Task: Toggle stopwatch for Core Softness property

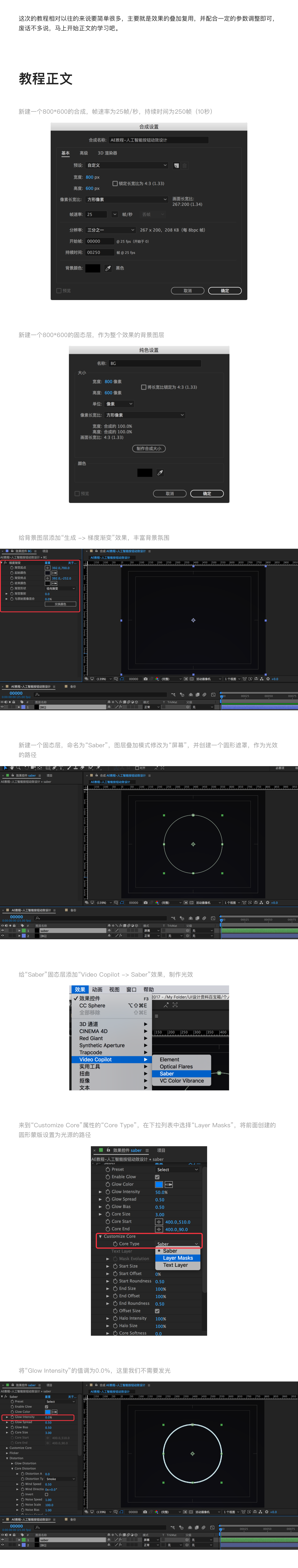Action: (115, 1333)
